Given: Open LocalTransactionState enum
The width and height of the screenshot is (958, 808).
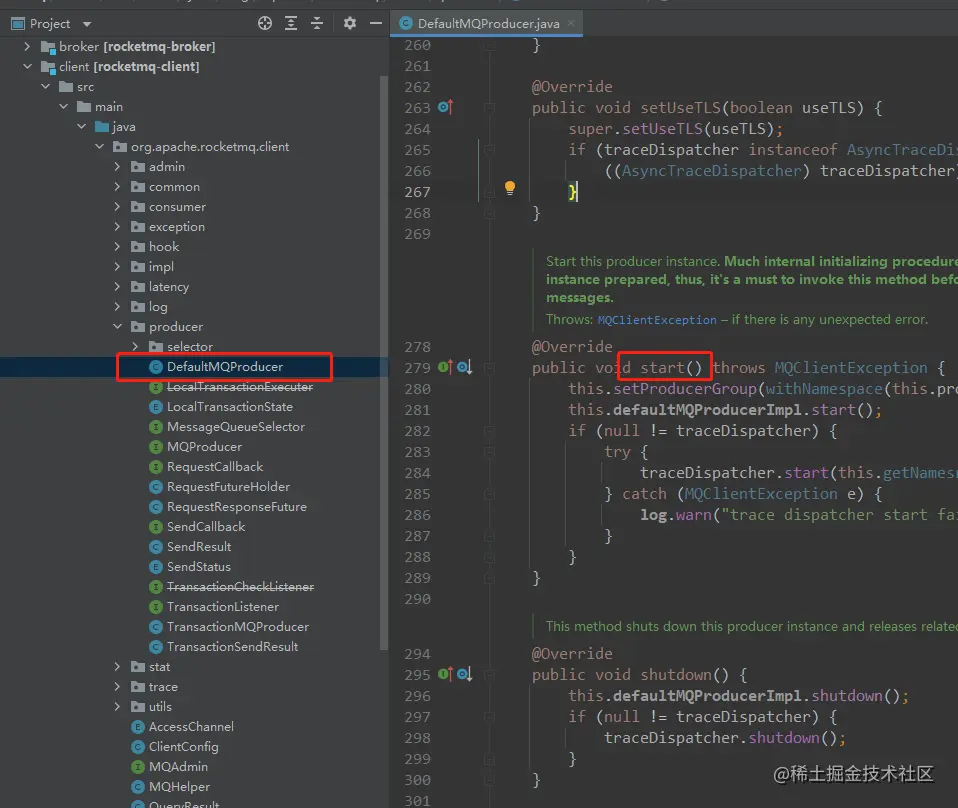Looking at the screenshot, I should [x=221, y=406].
